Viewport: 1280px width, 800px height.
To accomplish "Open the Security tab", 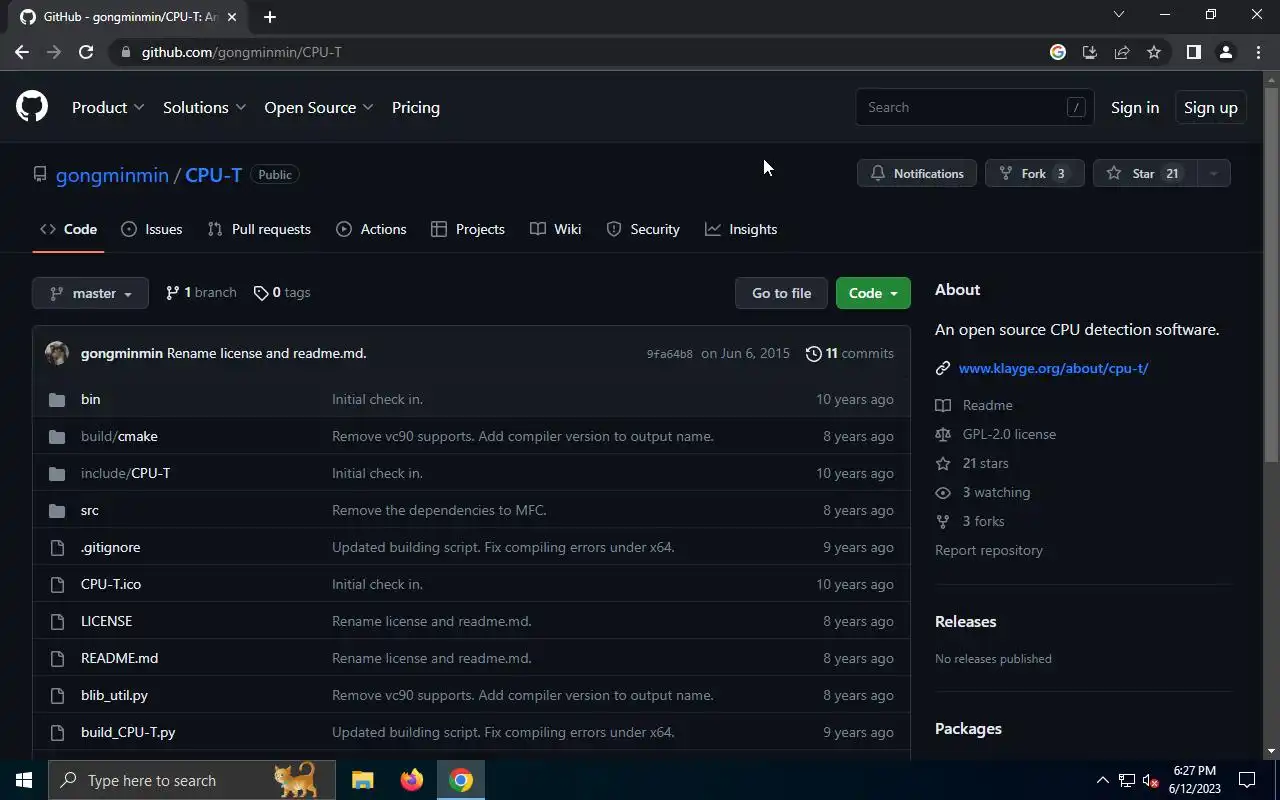I will point(643,229).
